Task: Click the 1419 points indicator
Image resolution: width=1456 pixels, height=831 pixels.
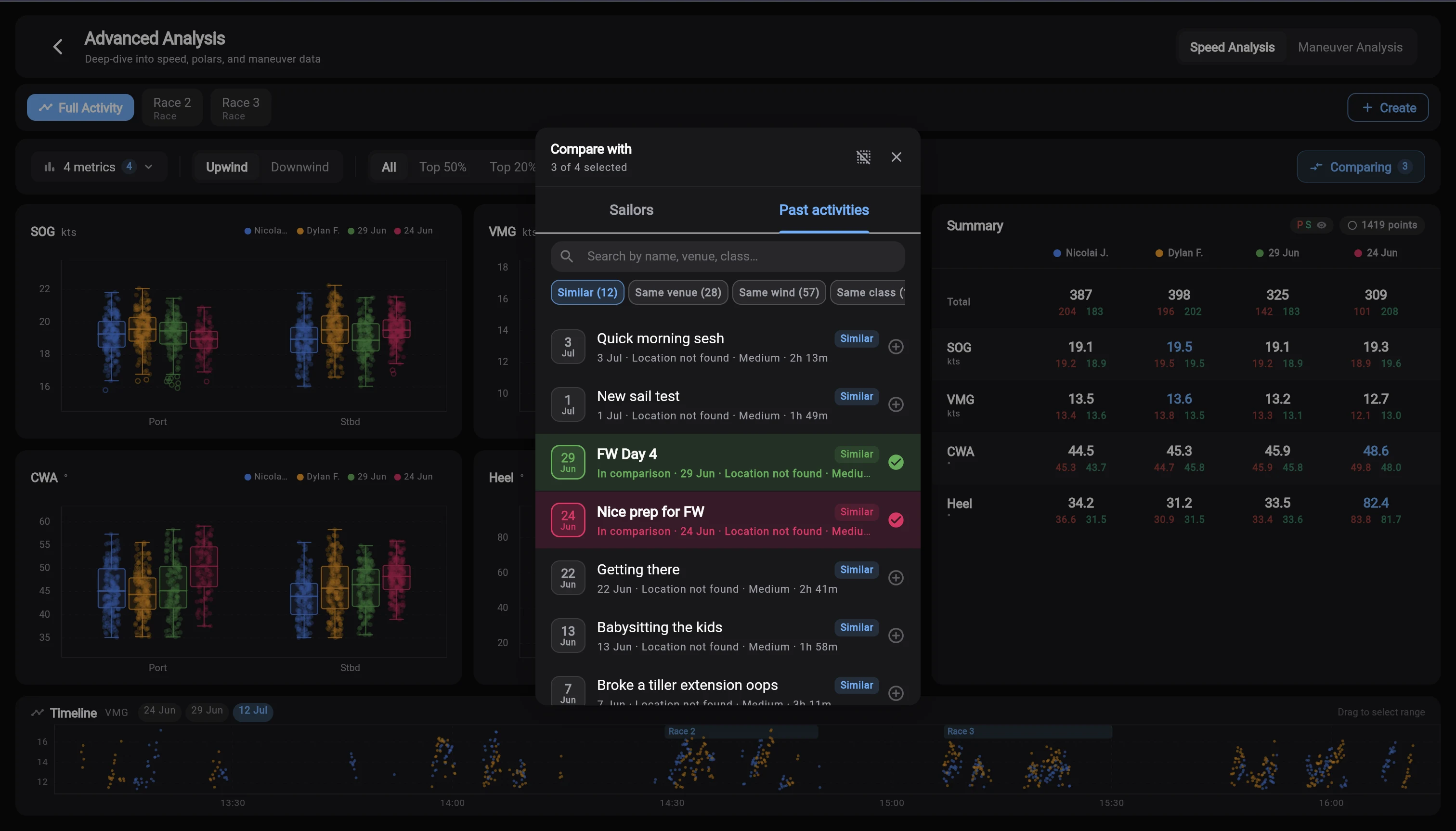Action: pos(1381,225)
